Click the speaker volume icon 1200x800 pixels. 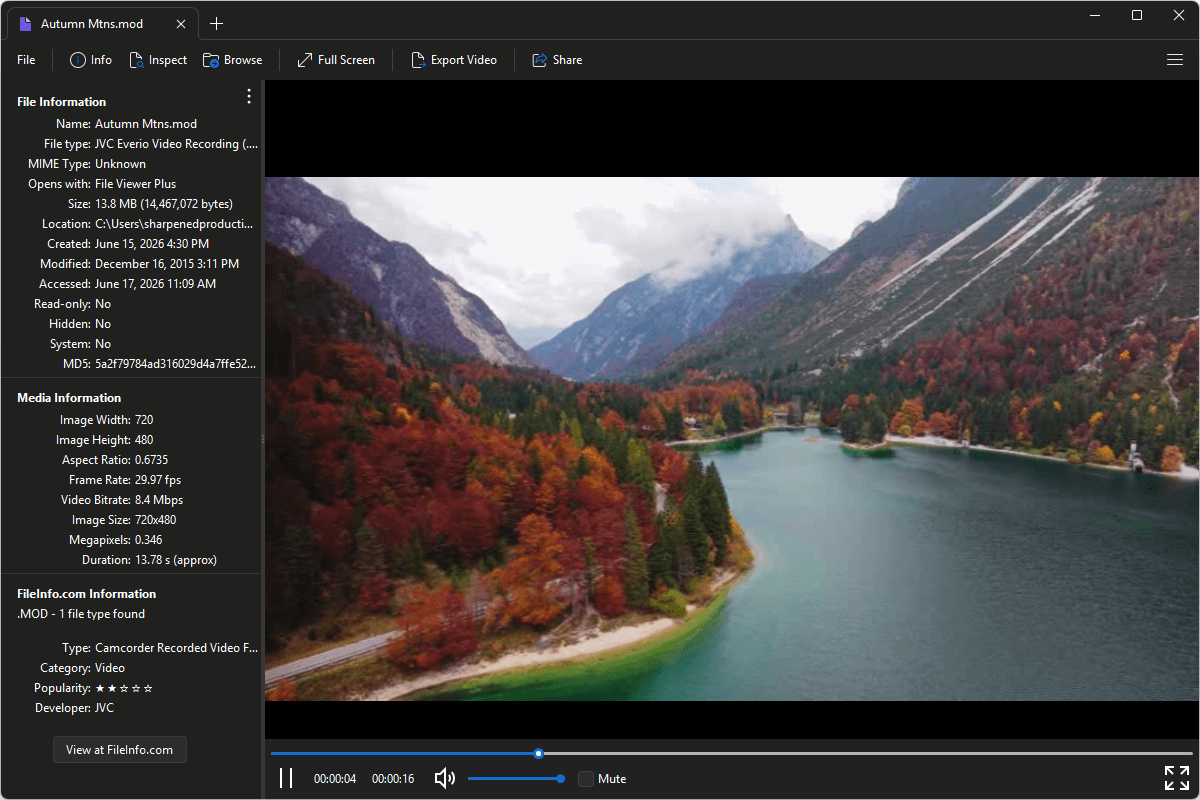[x=445, y=778]
